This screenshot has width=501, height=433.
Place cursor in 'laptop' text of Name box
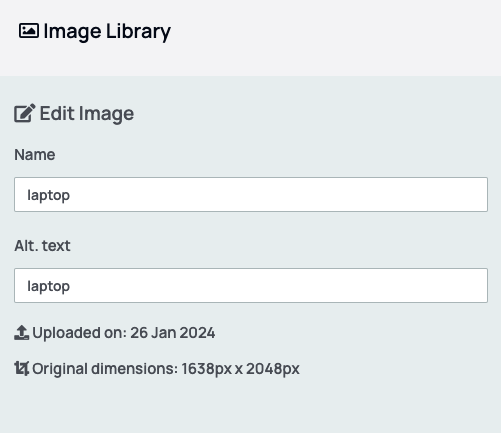pyautogui.click(x=49, y=195)
